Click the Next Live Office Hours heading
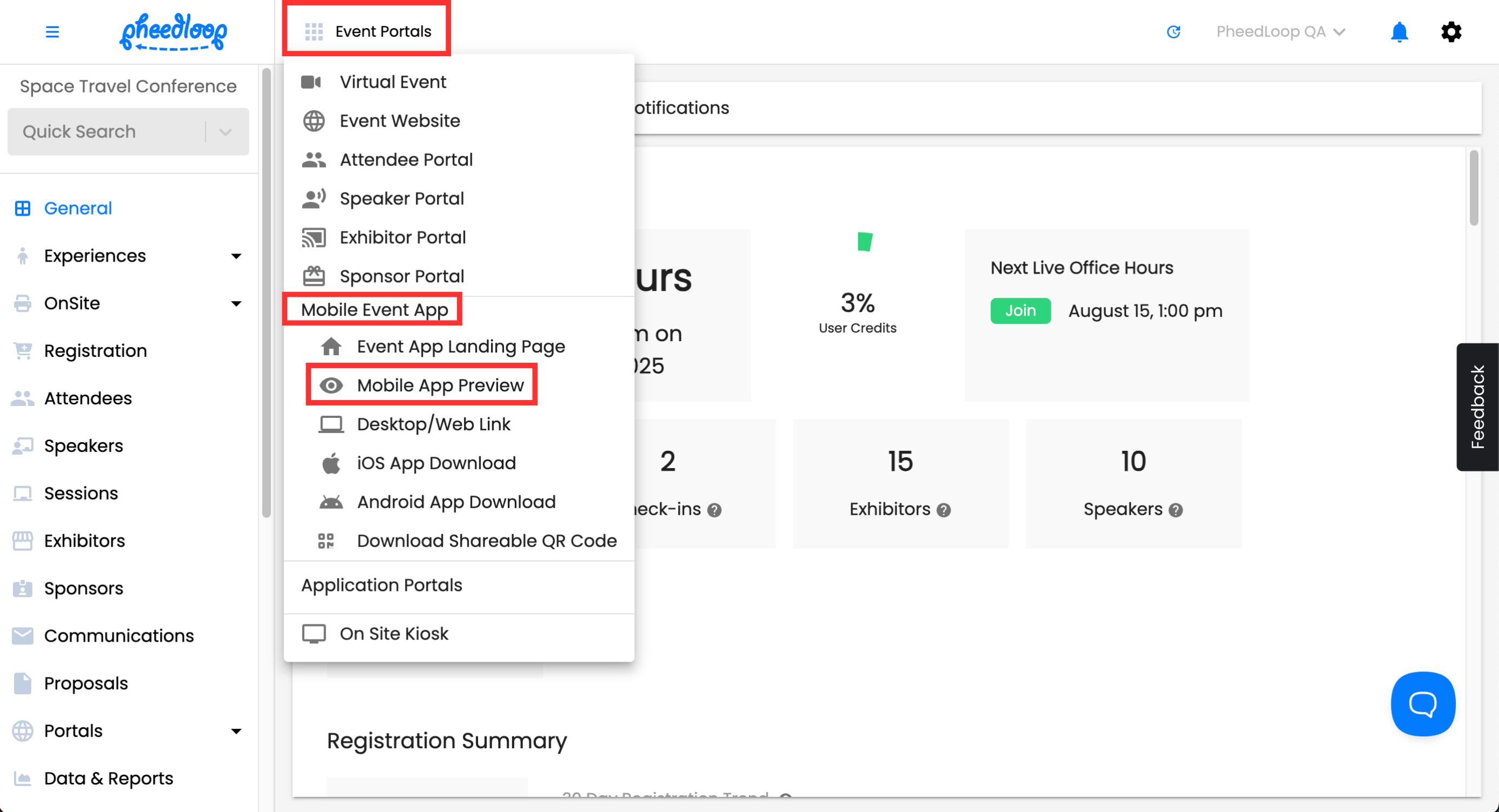The height and width of the screenshot is (812, 1499). point(1081,268)
